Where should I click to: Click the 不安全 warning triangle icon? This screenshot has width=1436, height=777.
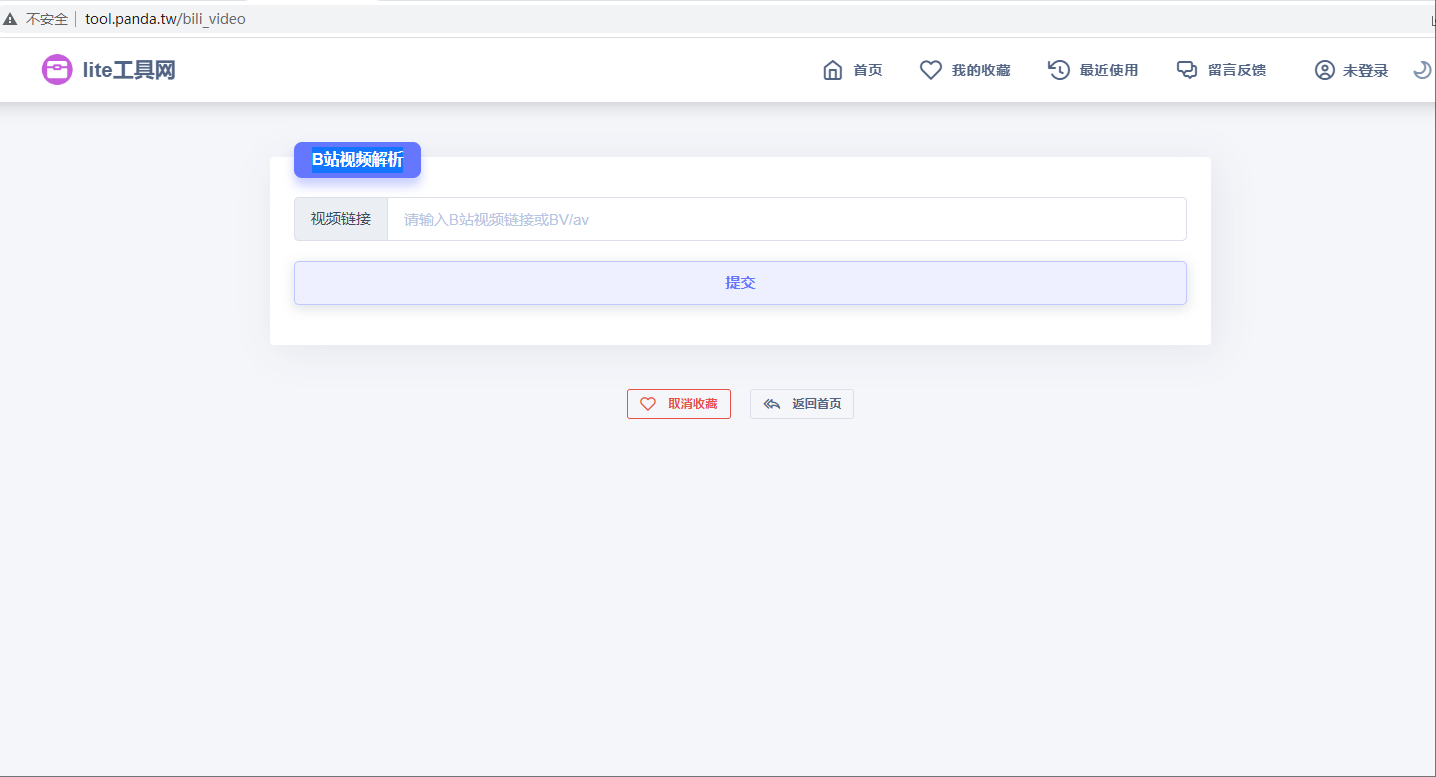pyautogui.click(x=10, y=19)
